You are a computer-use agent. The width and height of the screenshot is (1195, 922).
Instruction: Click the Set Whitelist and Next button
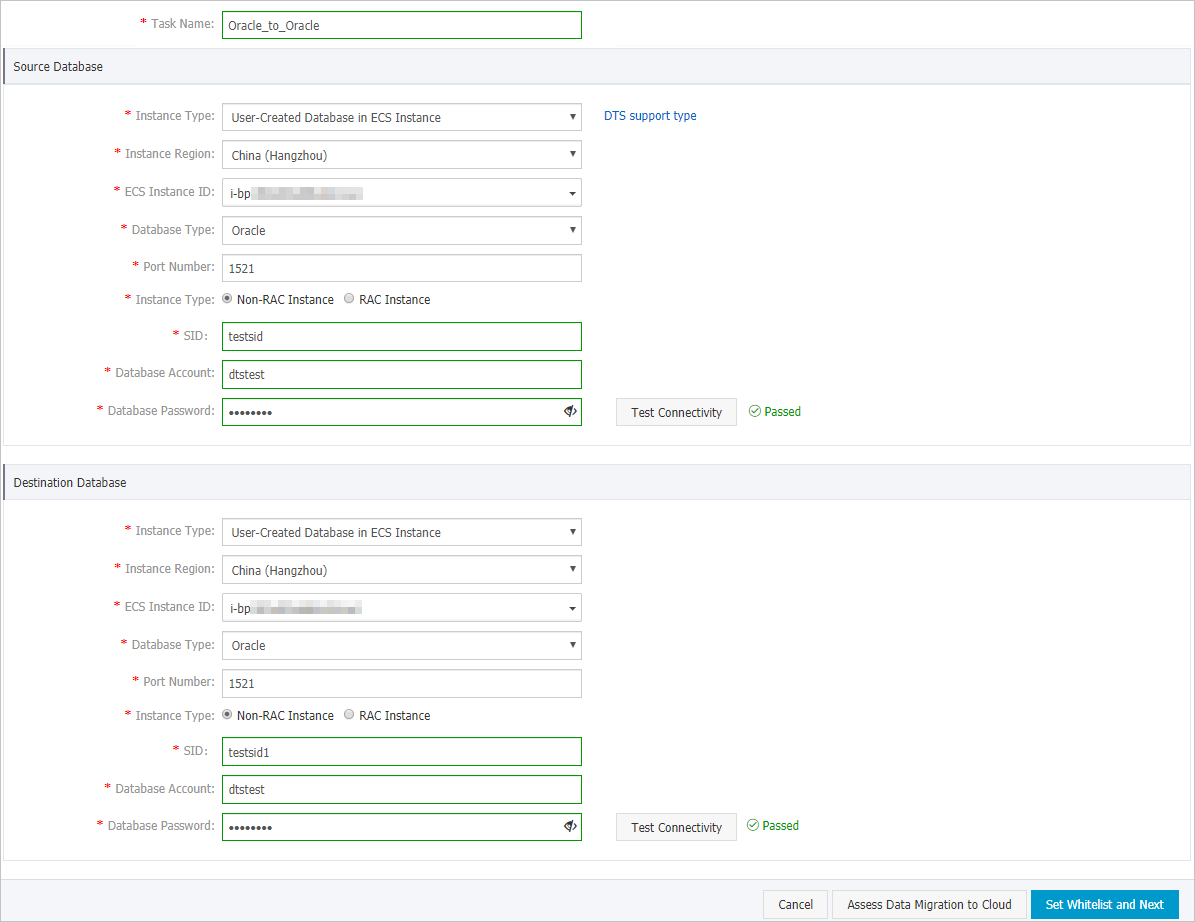[x=1105, y=904]
